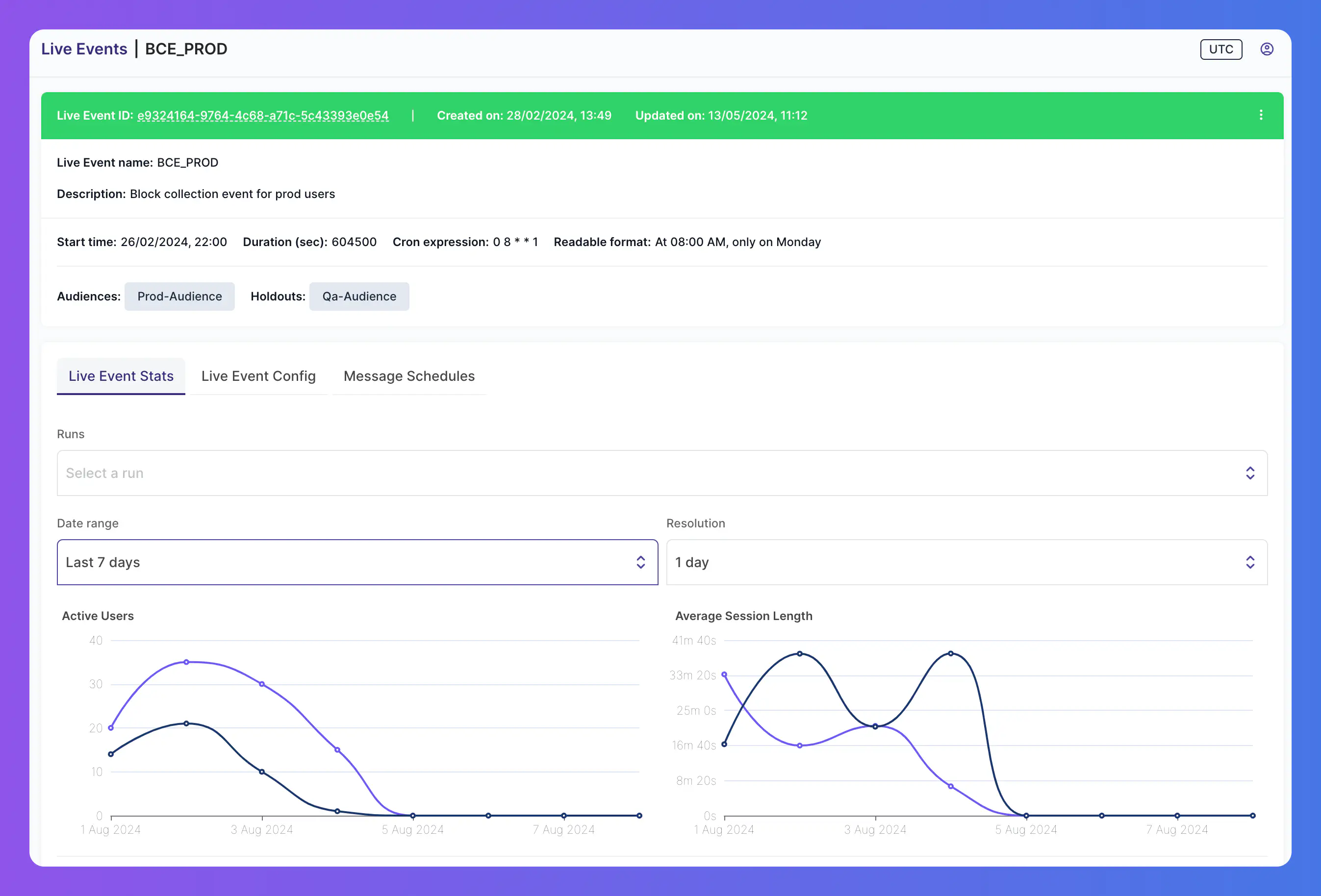Click the 5 Aug 2024 label on session chart

(1026, 829)
